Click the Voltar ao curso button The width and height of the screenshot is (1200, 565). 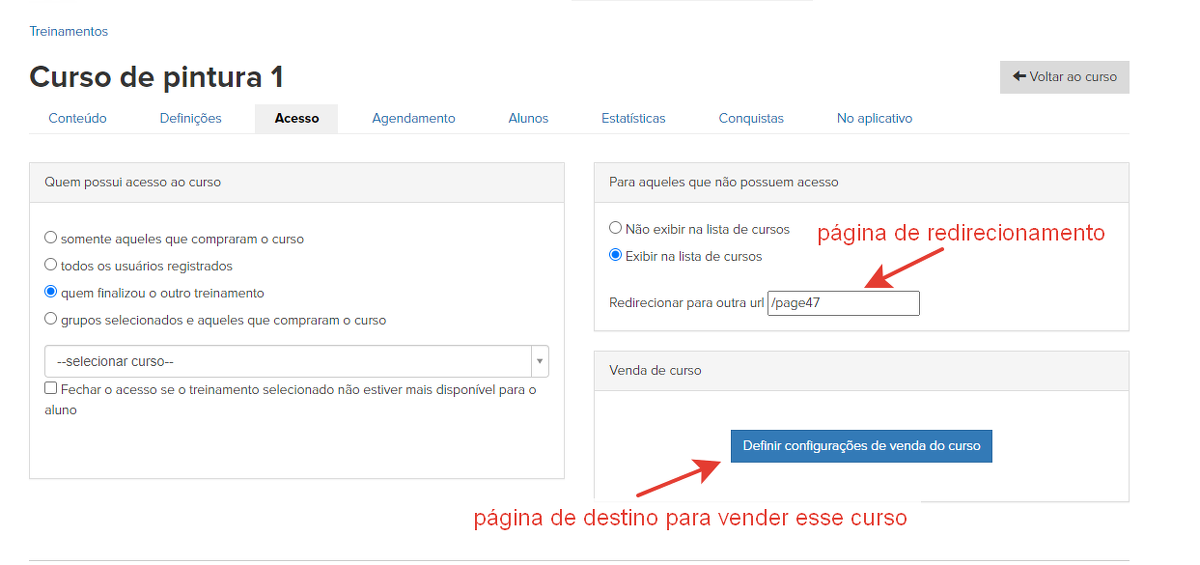(1064, 77)
